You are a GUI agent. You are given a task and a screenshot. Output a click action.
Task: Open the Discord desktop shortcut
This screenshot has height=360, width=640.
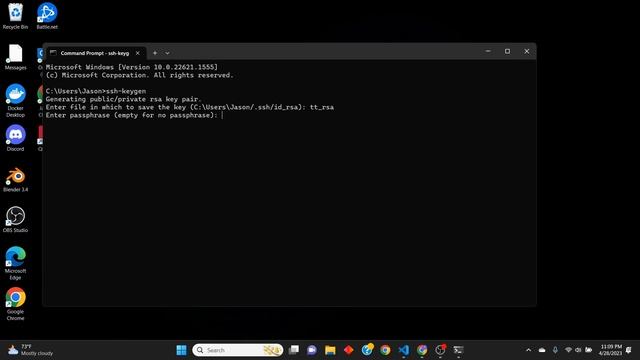[15, 138]
